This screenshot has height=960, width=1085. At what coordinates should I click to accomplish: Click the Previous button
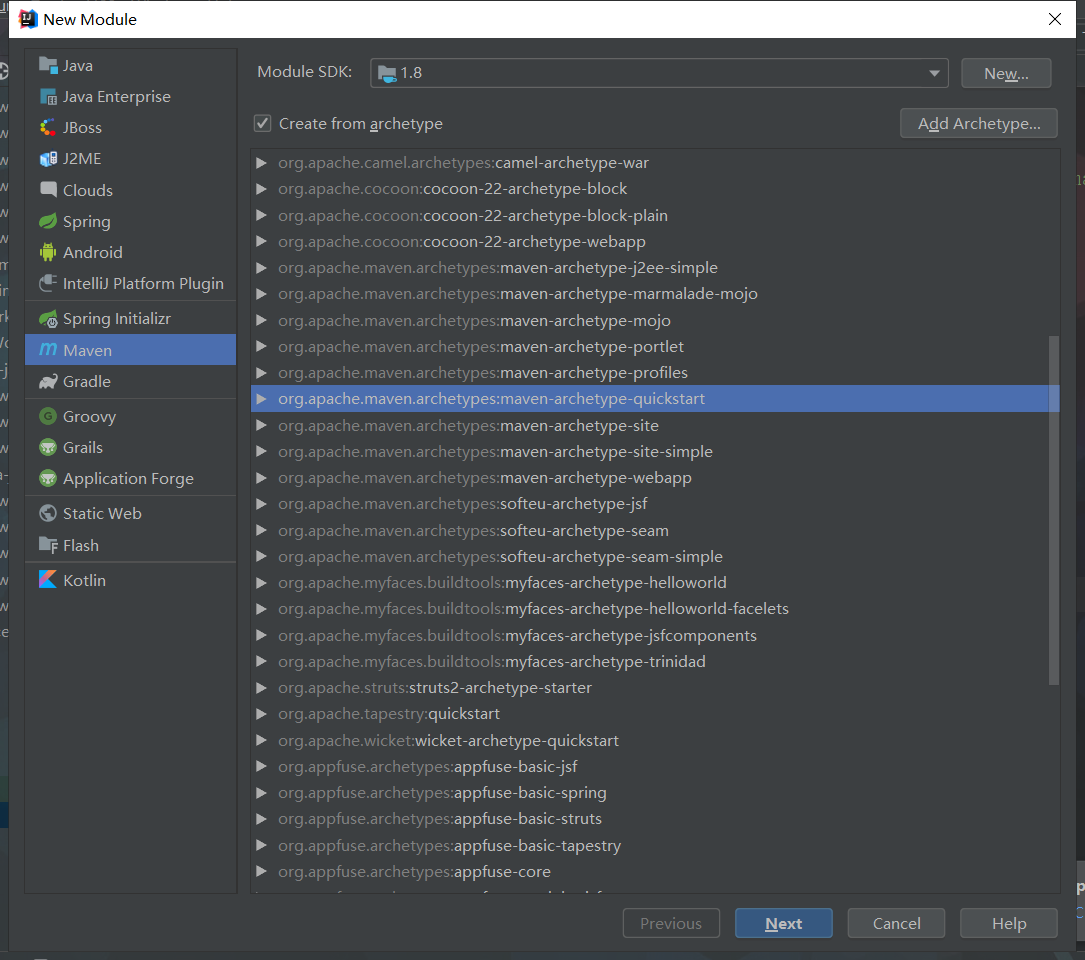click(671, 923)
